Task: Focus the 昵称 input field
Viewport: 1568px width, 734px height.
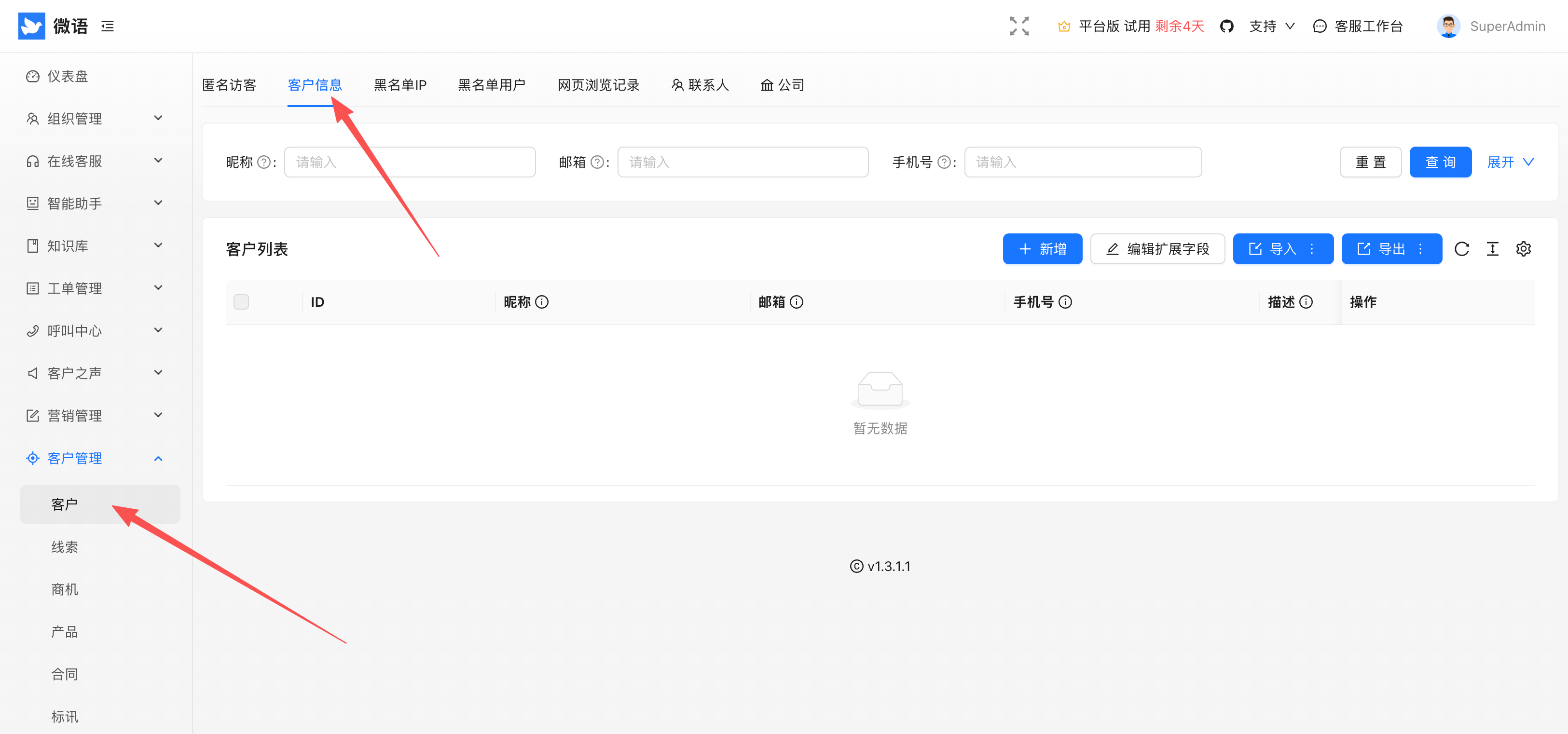Action: tap(410, 162)
